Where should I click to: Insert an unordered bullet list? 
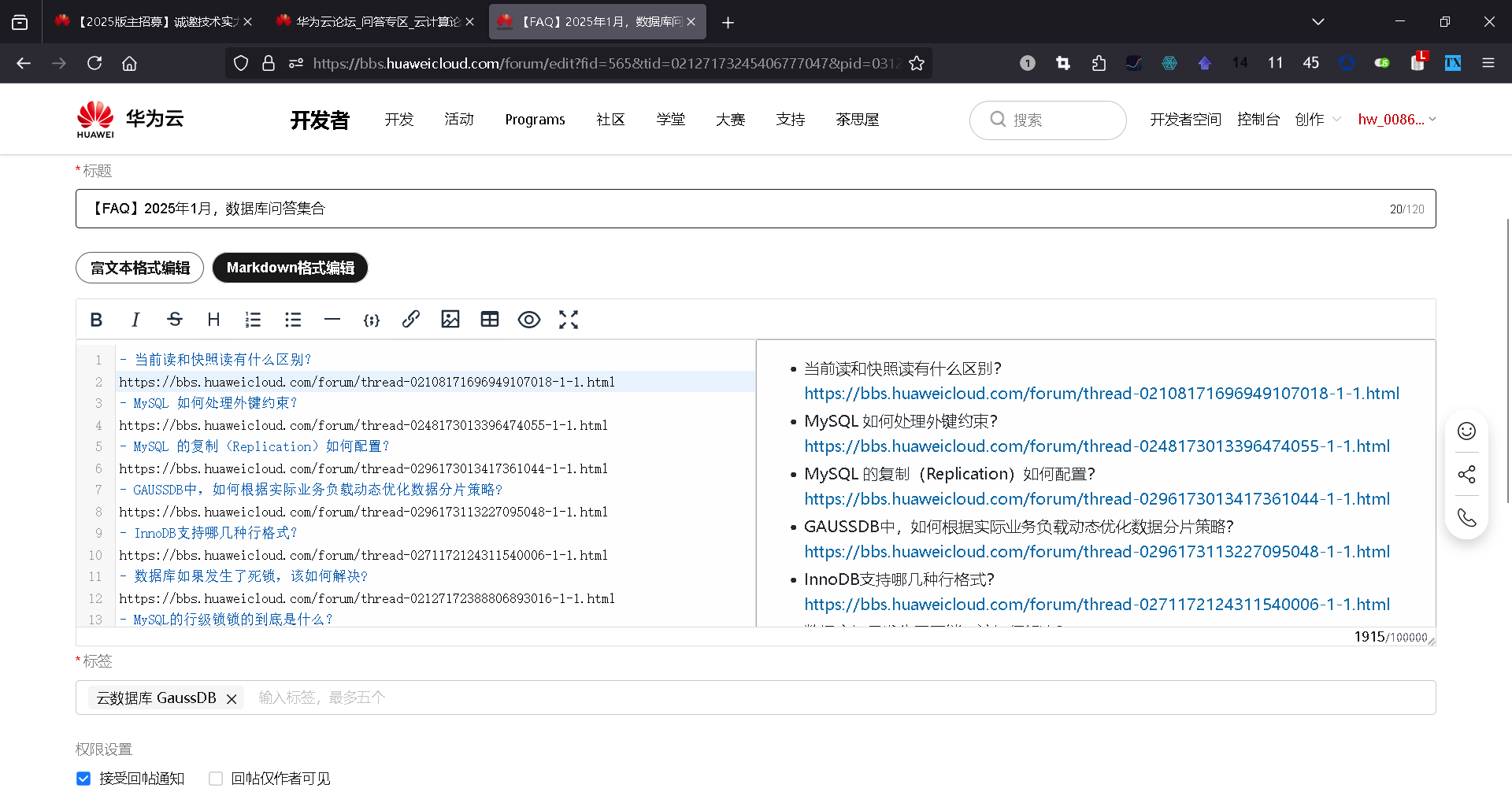pyautogui.click(x=293, y=320)
